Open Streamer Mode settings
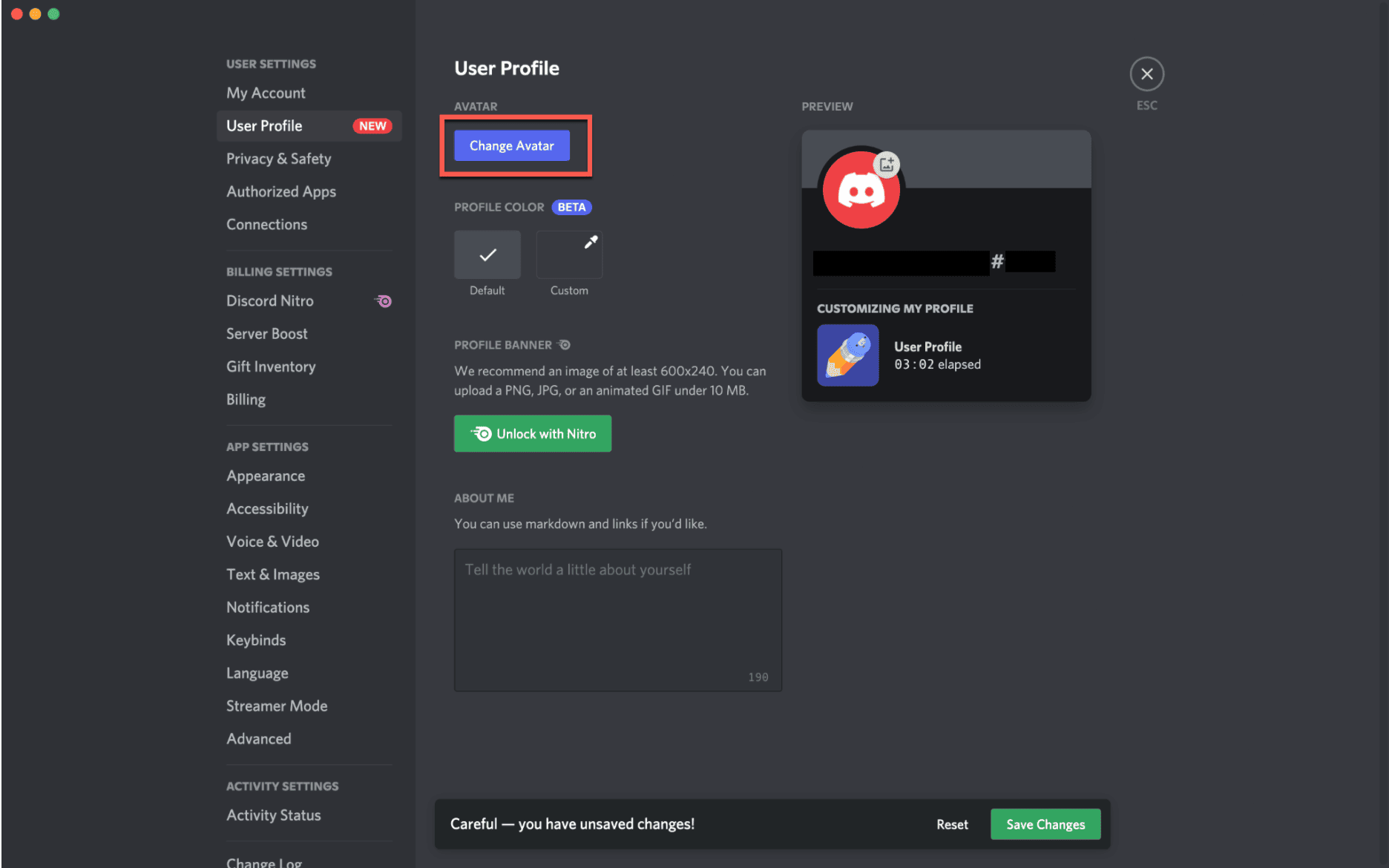The image size is (1389, 868). click(x=309, y=706)
